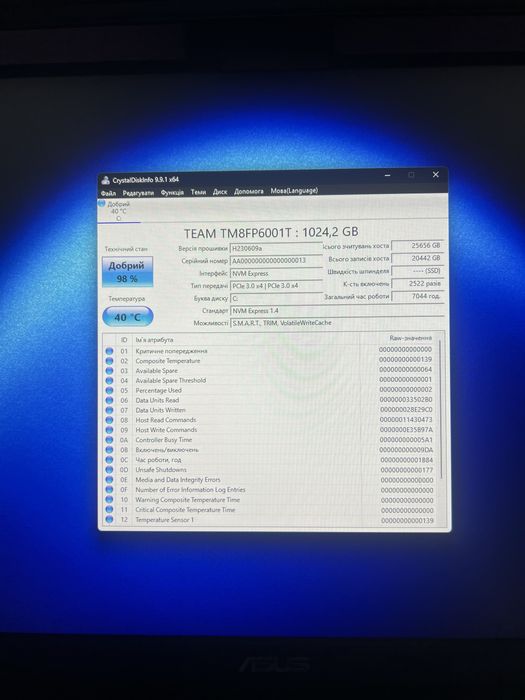Open the Редагувати menu
Screen dimensions: 525x700
tap(138, 193)
